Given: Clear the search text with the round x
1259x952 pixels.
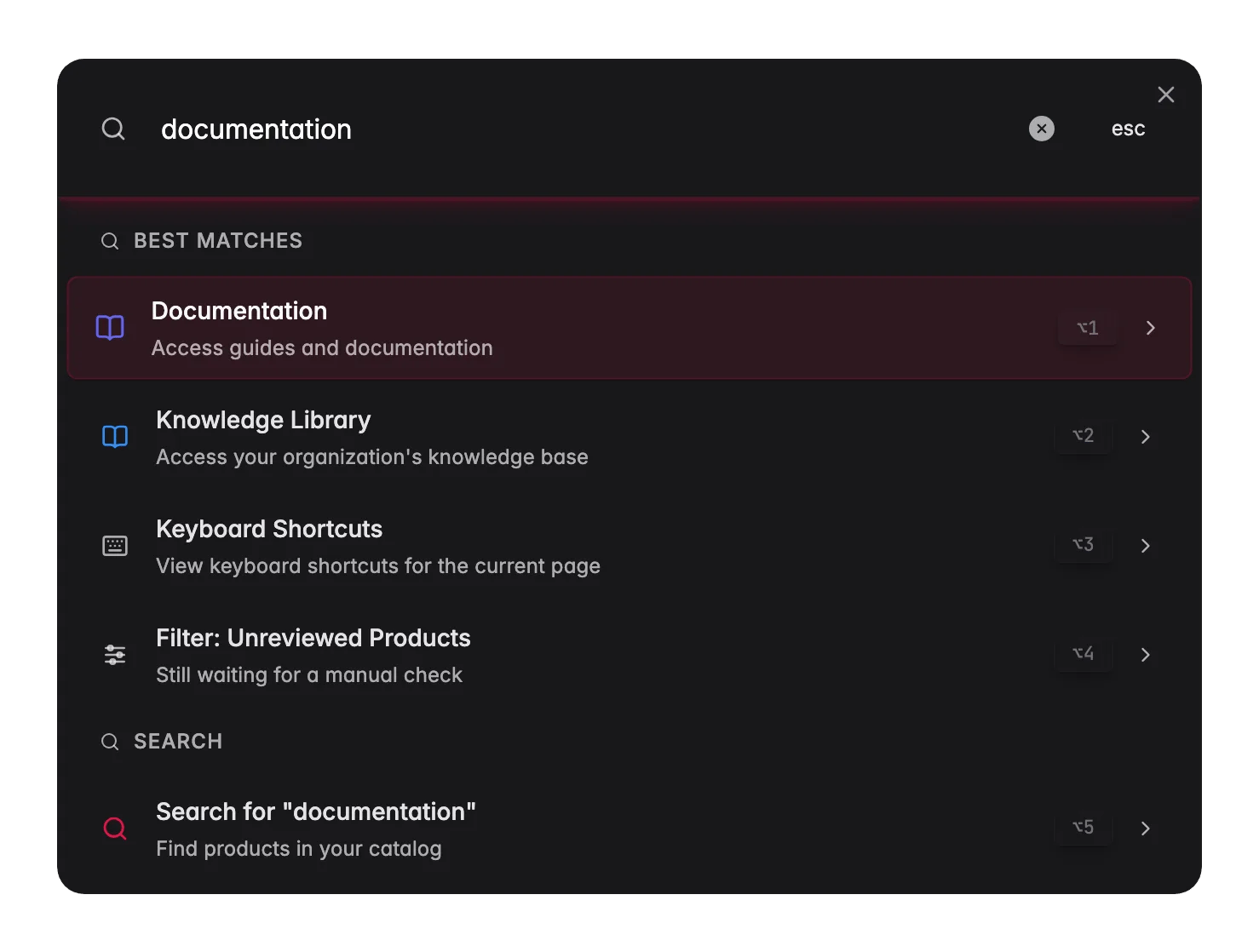Looking at the screenshot, I should [1041, 129].
